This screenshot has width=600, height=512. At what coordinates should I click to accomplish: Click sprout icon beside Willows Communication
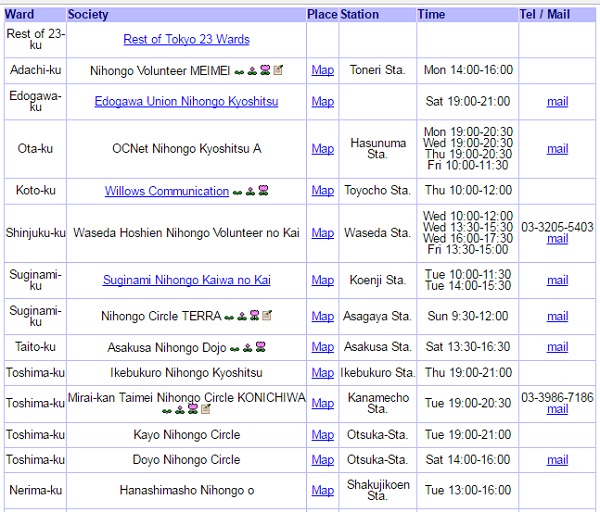click(x=238, y=192)
